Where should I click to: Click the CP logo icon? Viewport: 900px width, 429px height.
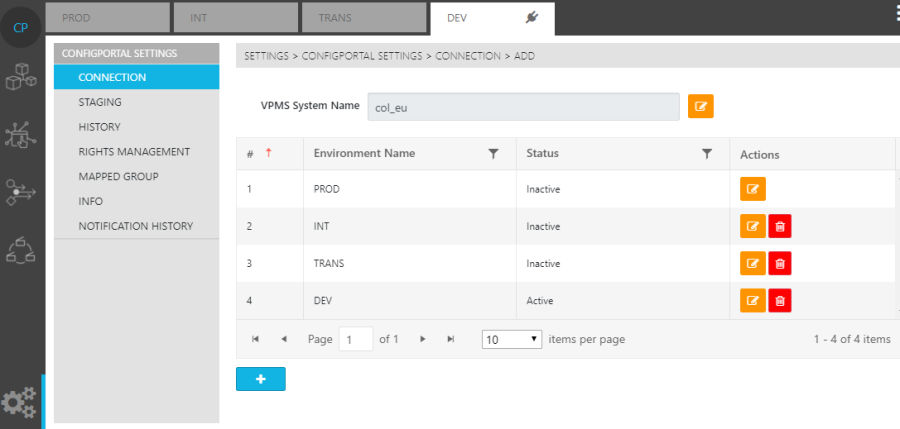[x=20, y=26]
